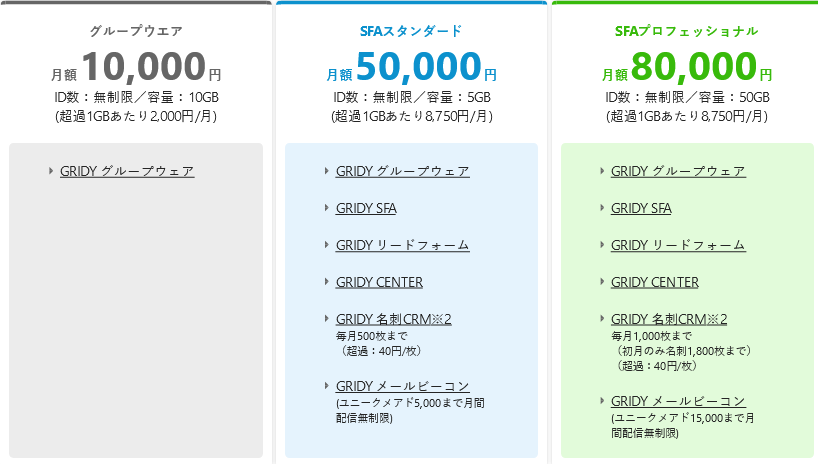Click arrow icon beside メールビーコン in blue panel
Screen dimensions: 818x464
[327, 386]
